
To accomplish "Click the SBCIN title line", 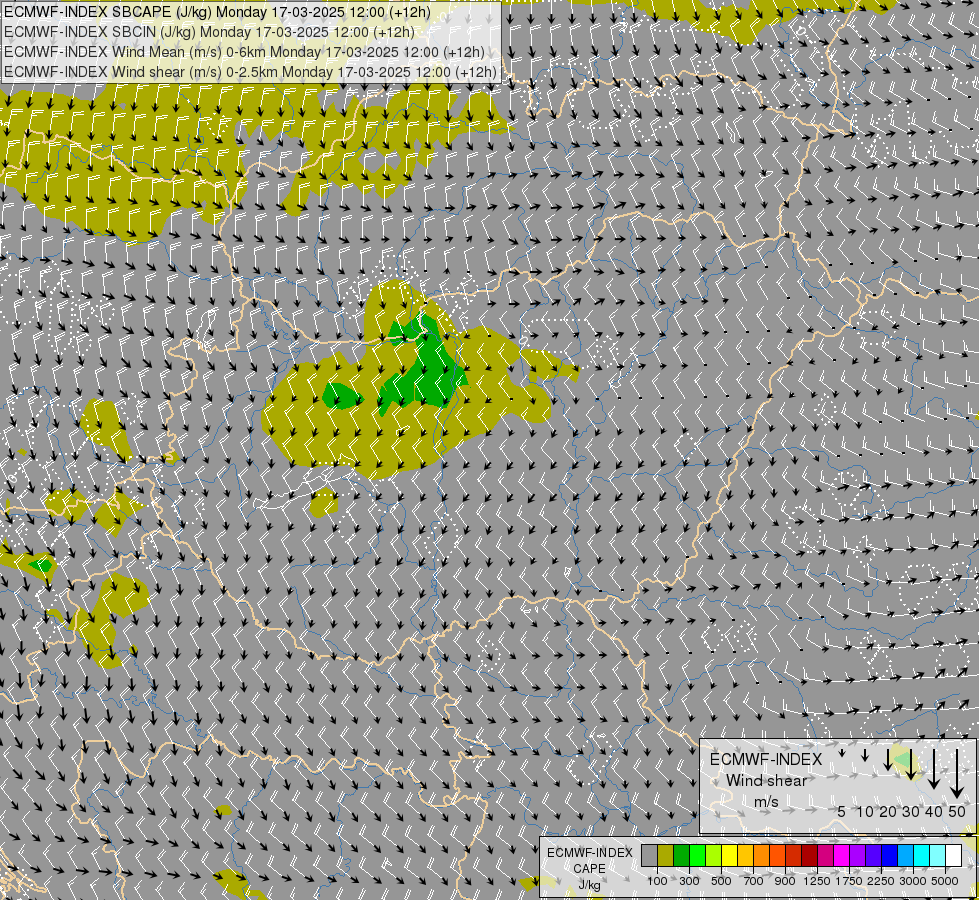I will (x=209, y=32).
